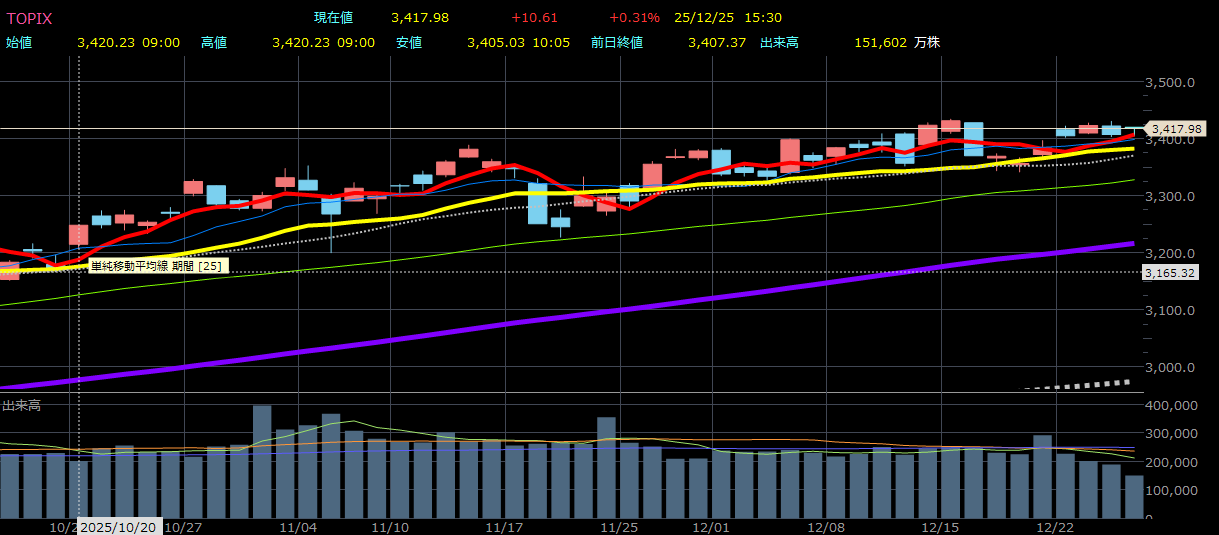The height and width of the screenshot is (535, 1219).
Task: Click the 3,165.32 crosshair price tag
Action: tap(1170, 272)
